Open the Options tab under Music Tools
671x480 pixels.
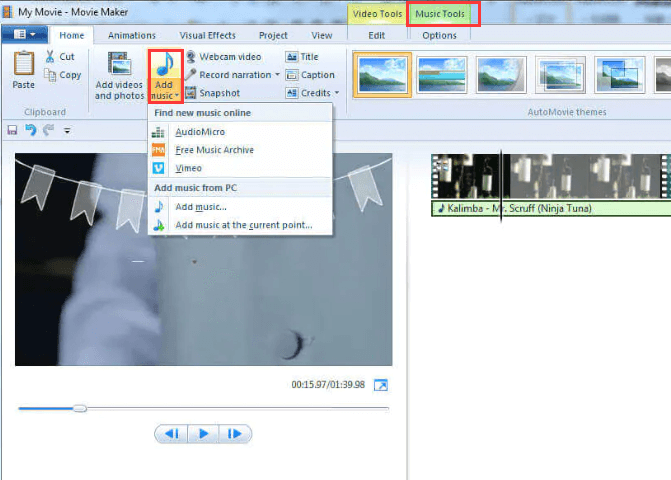click(x=439, y=35)
